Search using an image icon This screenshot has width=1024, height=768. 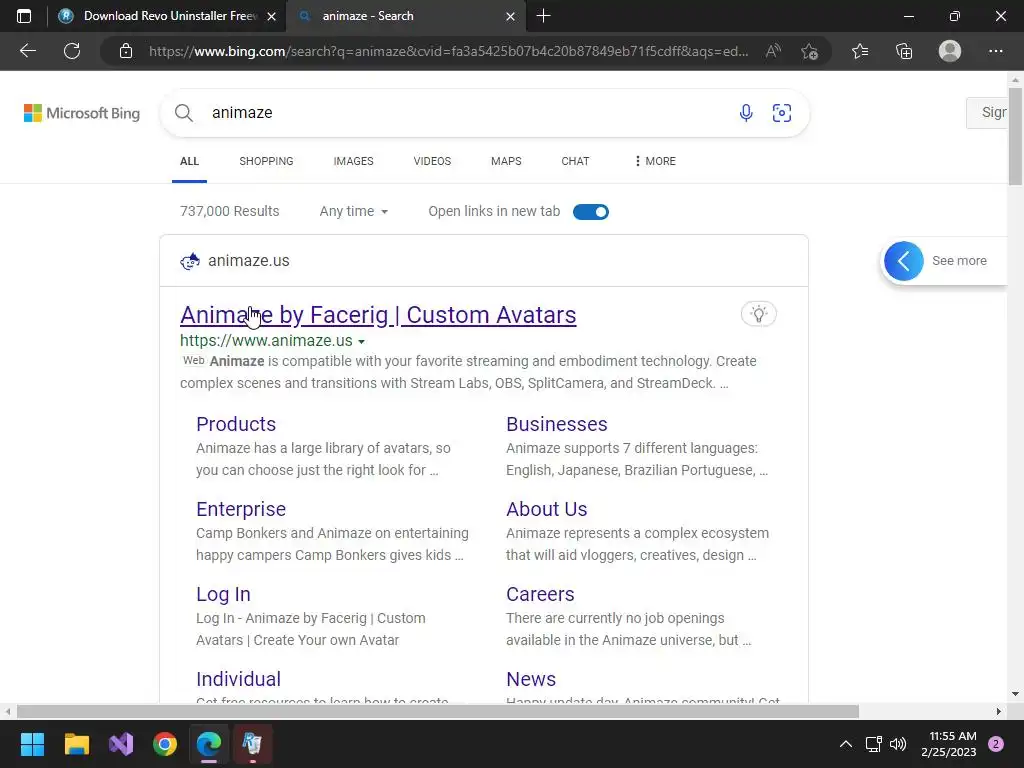[x=782, y=113]
